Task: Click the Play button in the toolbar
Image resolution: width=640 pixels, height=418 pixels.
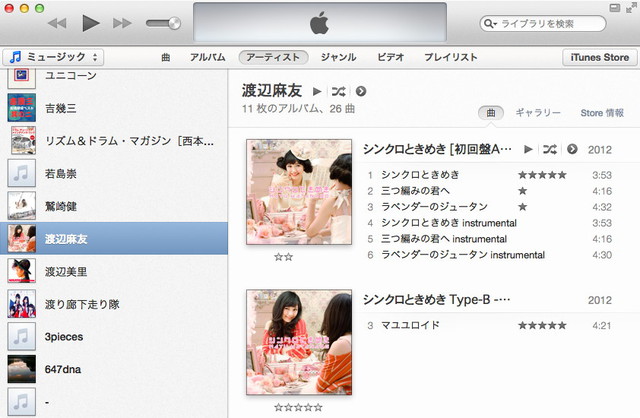Action: pyautogui.click(x=91, y=23)
